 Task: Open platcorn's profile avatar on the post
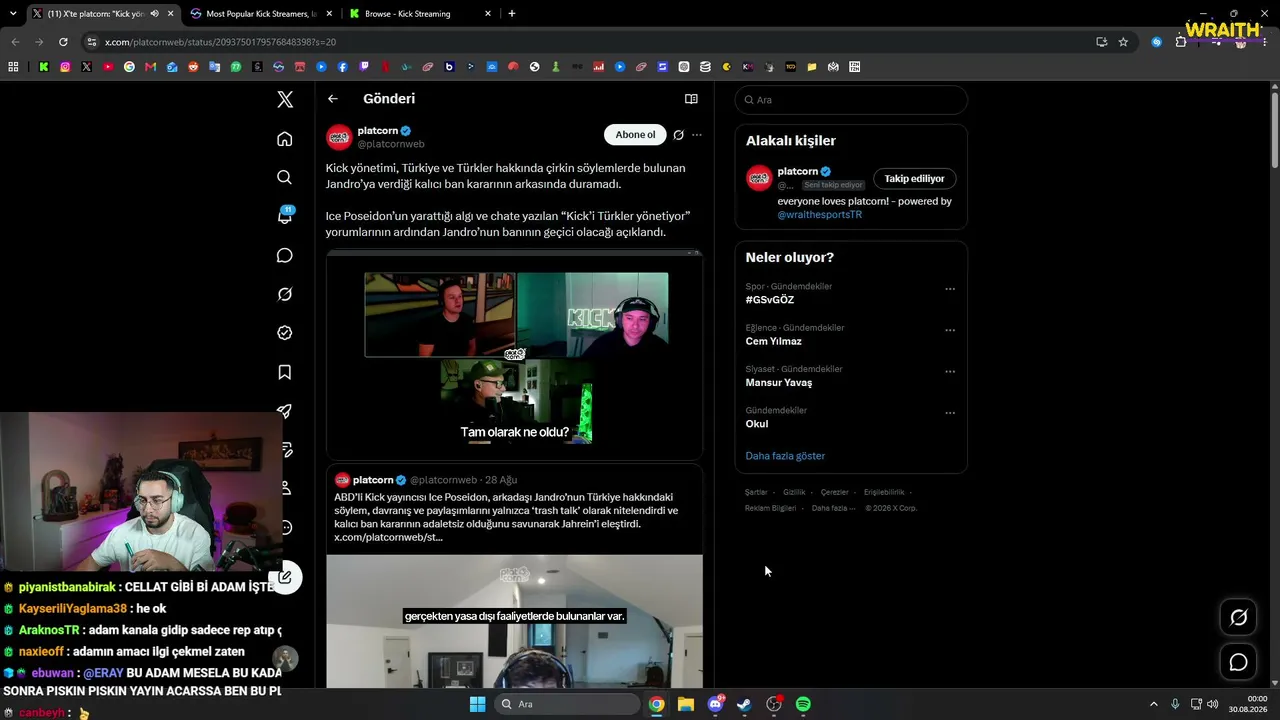[339, 137]
